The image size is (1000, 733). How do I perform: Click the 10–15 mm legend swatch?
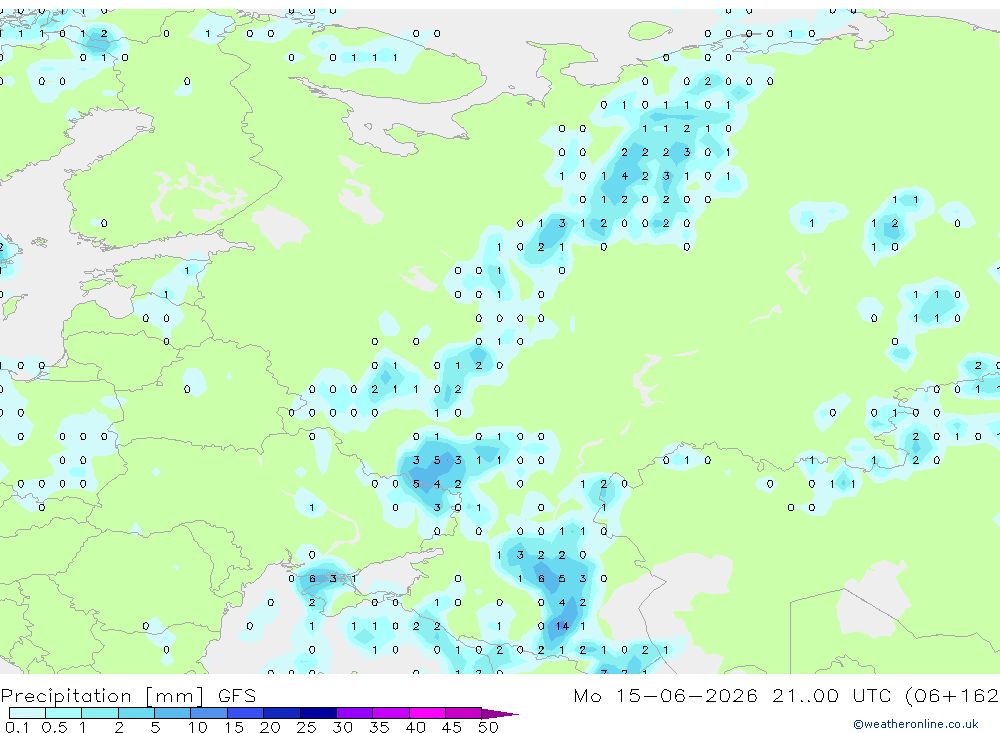(x=209, y=713)
